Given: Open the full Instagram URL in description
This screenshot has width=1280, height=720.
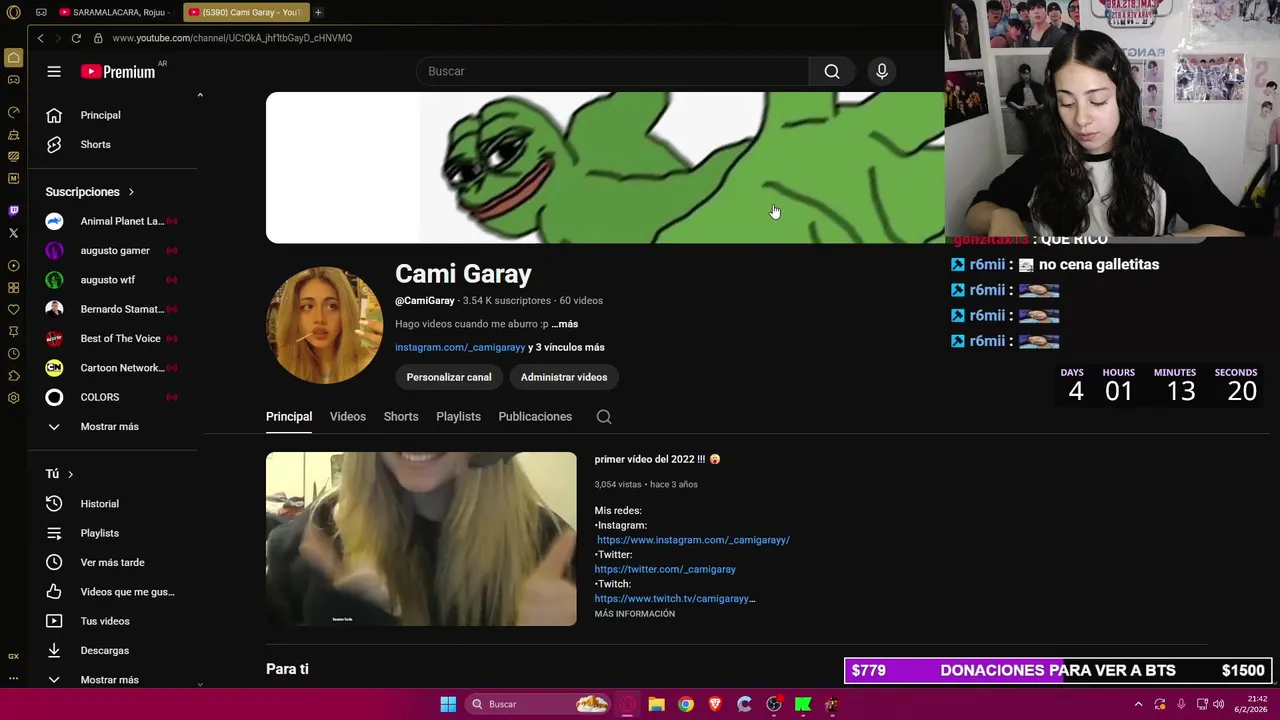Looking at the screenshot, I should (693, 540).
